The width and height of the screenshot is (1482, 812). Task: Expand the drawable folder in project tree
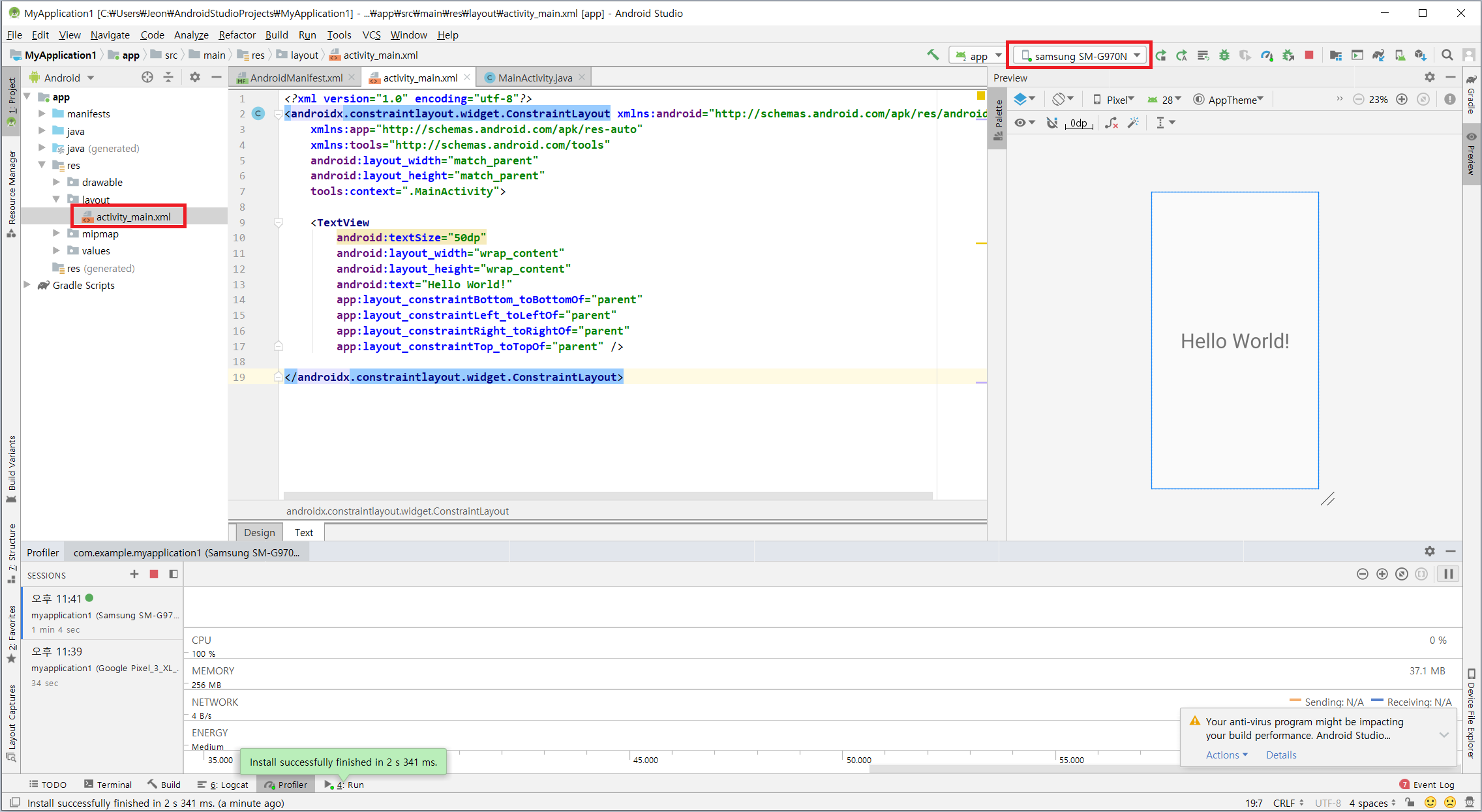click(x=56, y=182)
